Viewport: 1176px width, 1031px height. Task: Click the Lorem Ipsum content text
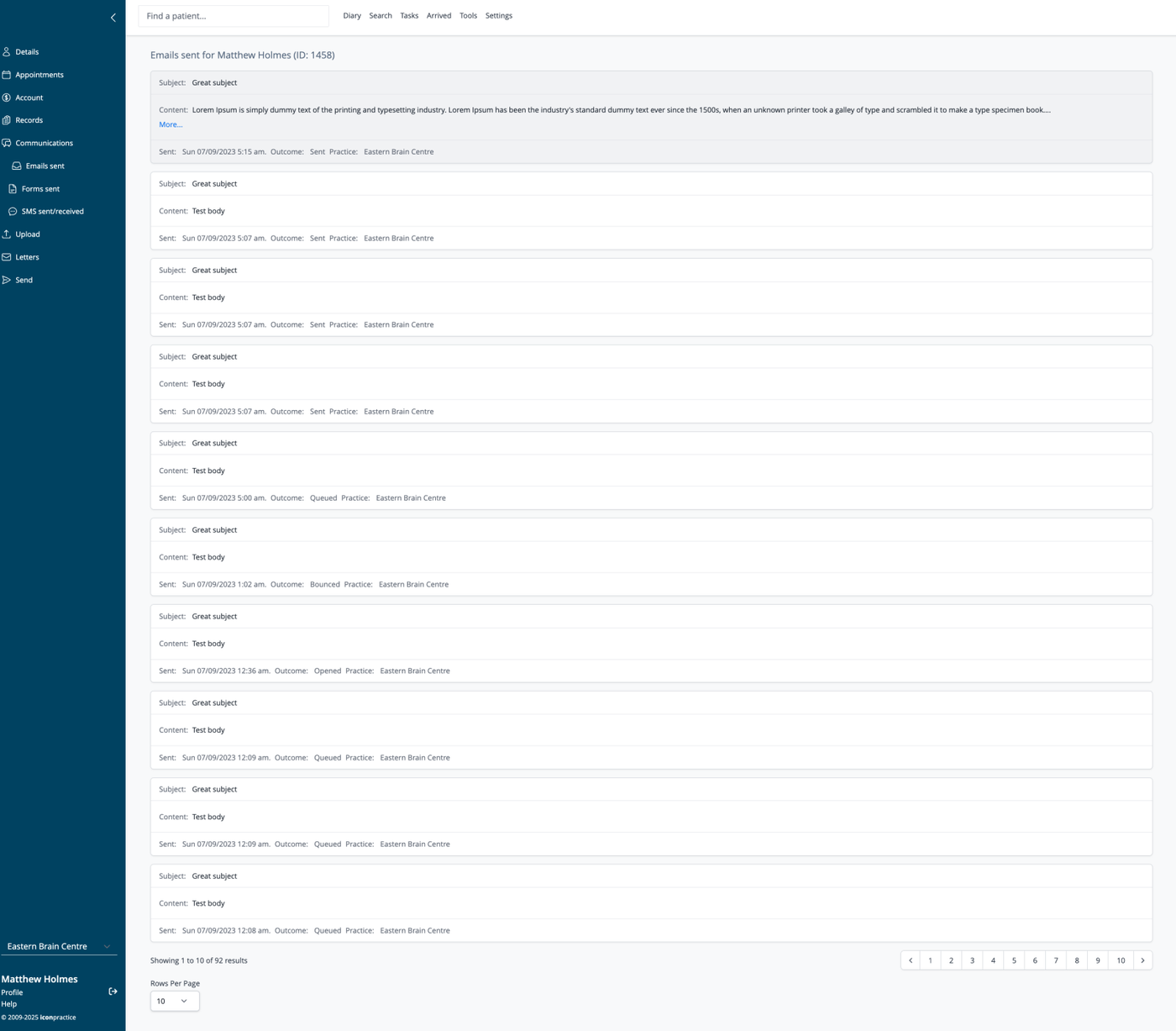tap(621, 110)
